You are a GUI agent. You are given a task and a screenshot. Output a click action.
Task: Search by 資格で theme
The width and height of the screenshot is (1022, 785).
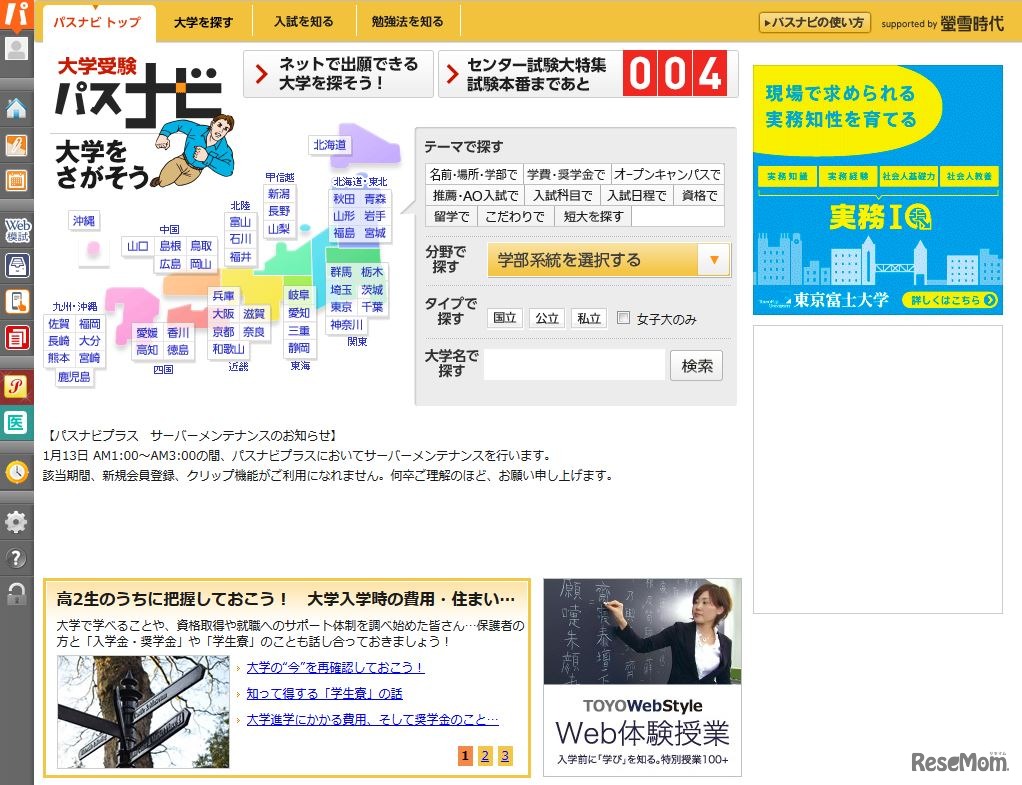(699, 196)
